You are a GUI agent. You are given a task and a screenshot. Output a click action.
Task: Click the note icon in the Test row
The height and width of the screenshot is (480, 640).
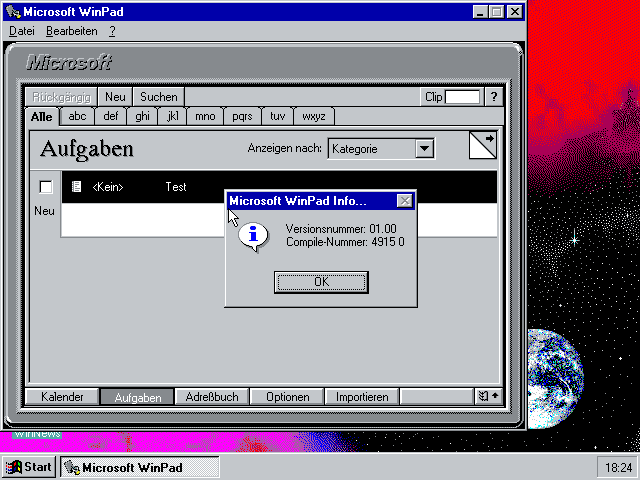coord(76,187)
